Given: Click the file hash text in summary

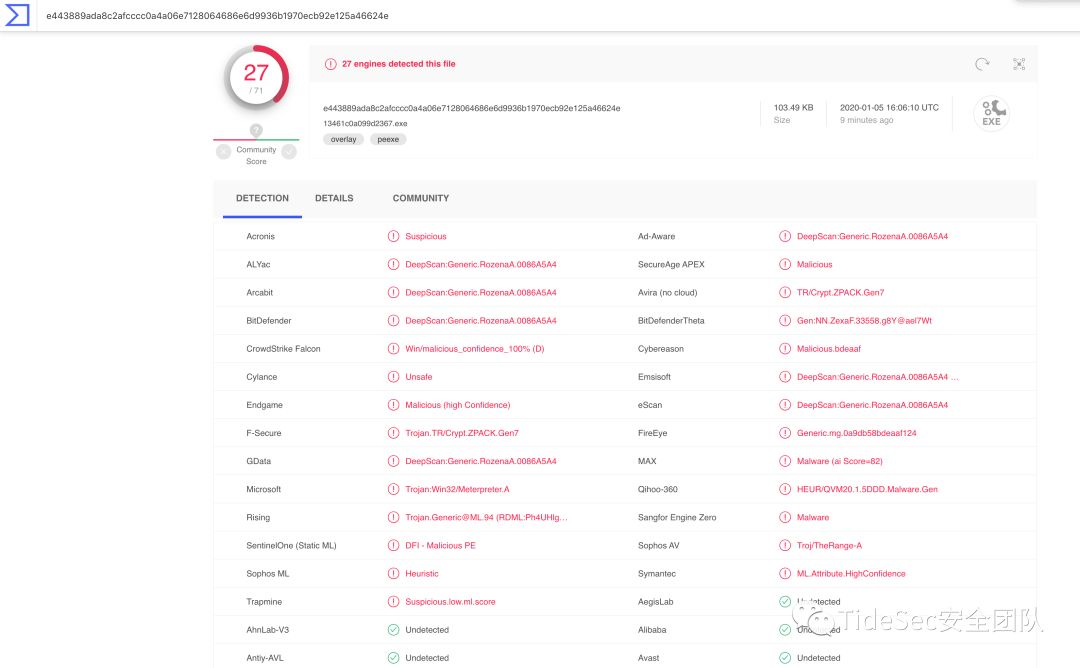Looking at the screenshot, I should pyautogui.click(x=472, y=108).
